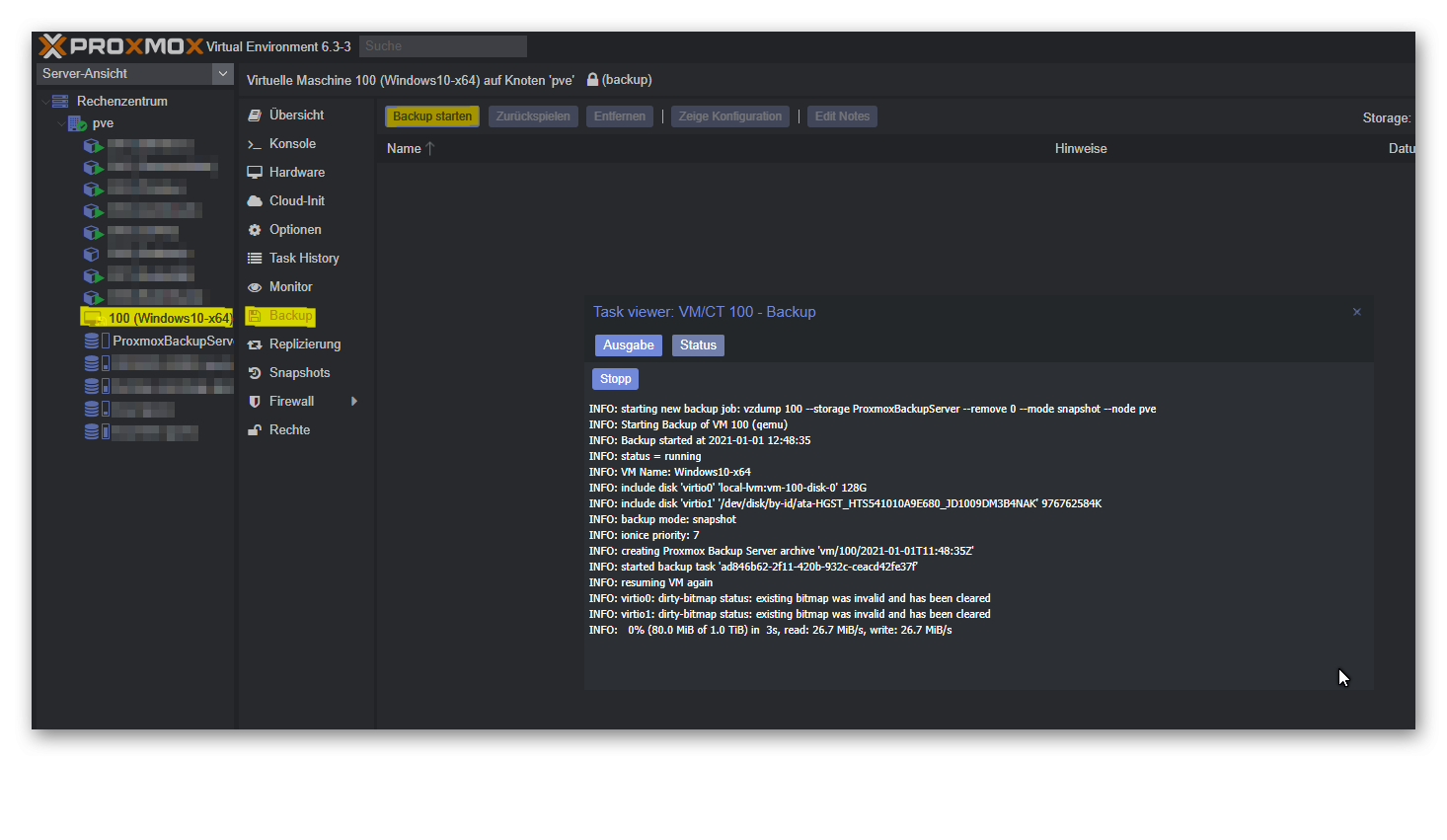Viewport: 1447px width, 840px height.
Task: Click the Snapshots history icon
Action: click(255, 373)
